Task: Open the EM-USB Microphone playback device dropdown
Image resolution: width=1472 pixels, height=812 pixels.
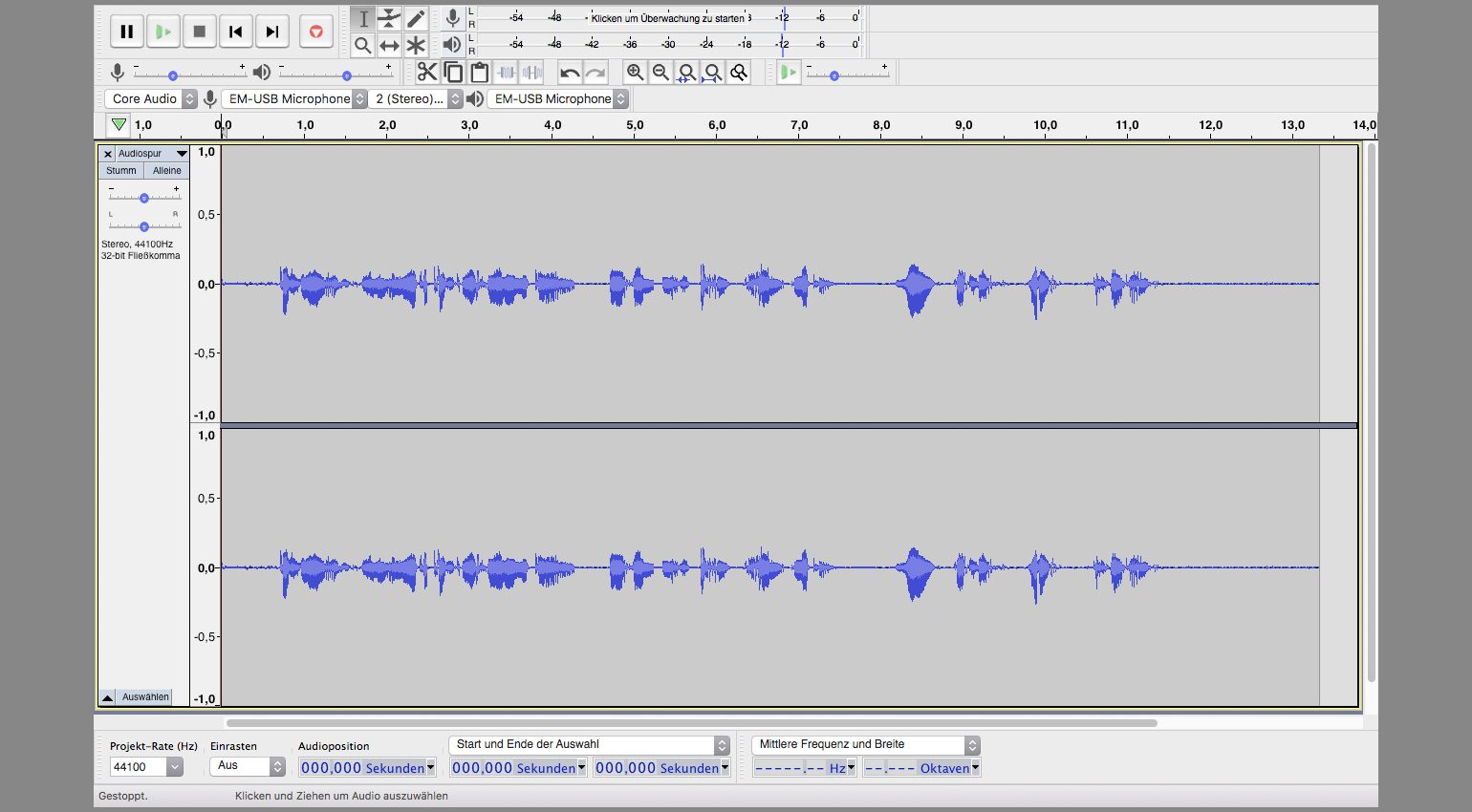Action: tap(558, 98)
